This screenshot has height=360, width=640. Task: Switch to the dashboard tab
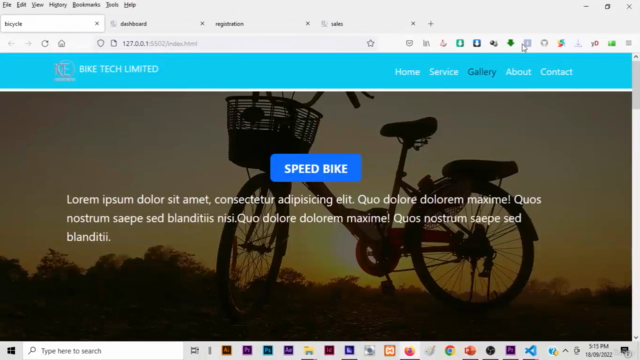[x=157, y=24]
